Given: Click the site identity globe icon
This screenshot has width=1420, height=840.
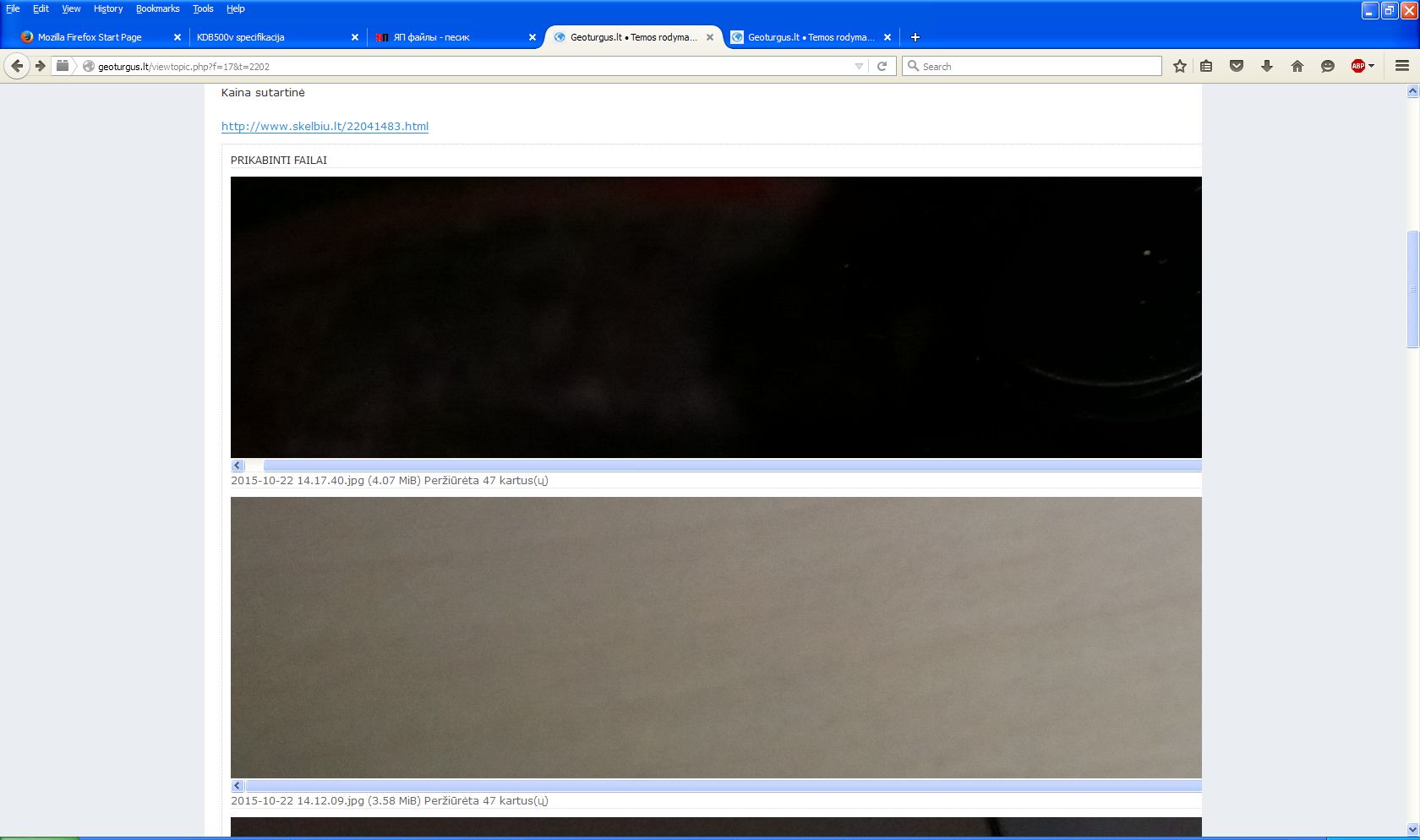Looking at the screenshot, I should pos(88,66).
